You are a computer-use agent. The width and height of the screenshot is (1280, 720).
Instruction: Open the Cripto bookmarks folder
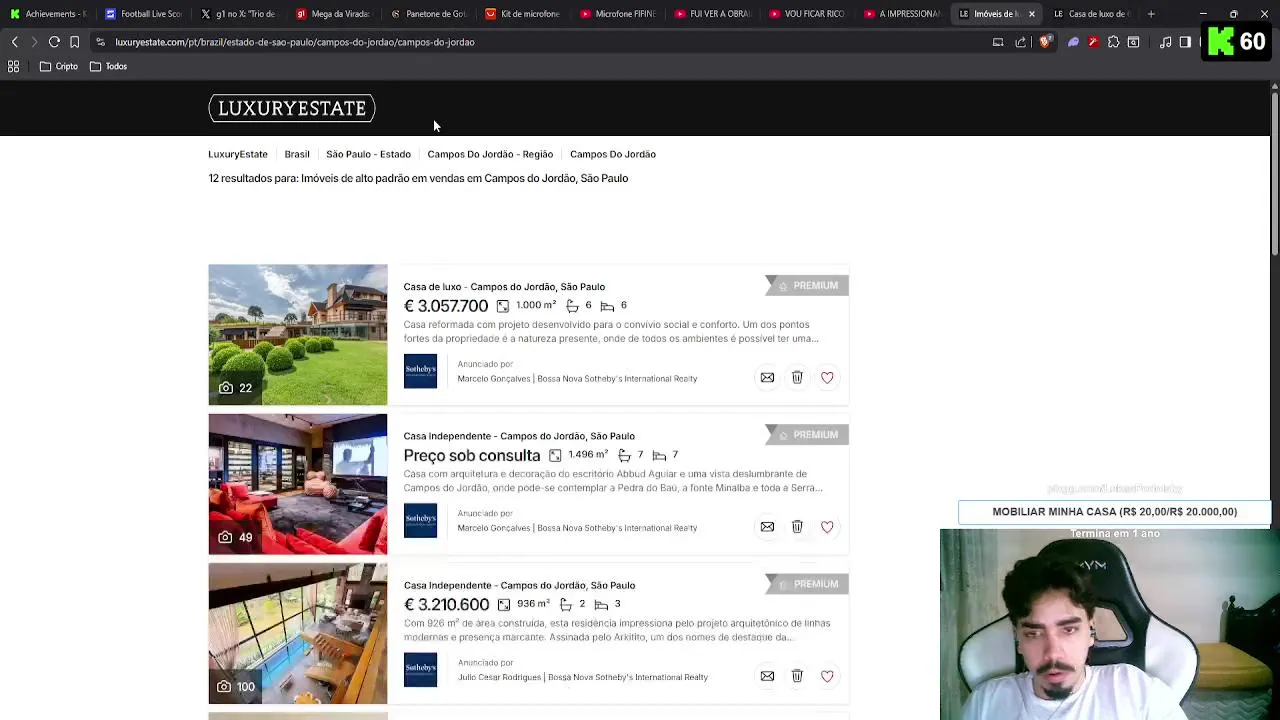[x=58, y=66]
